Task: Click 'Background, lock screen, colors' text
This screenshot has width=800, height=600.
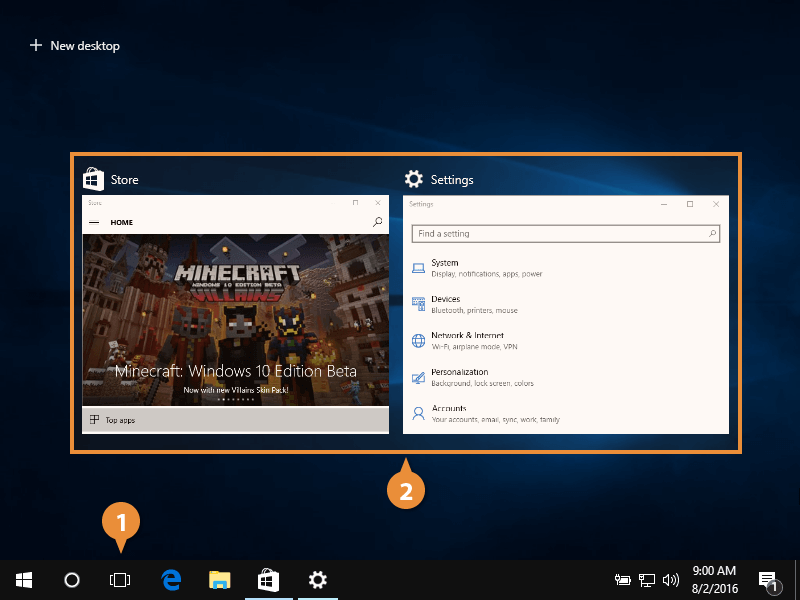Action: (x=483, y=383)
